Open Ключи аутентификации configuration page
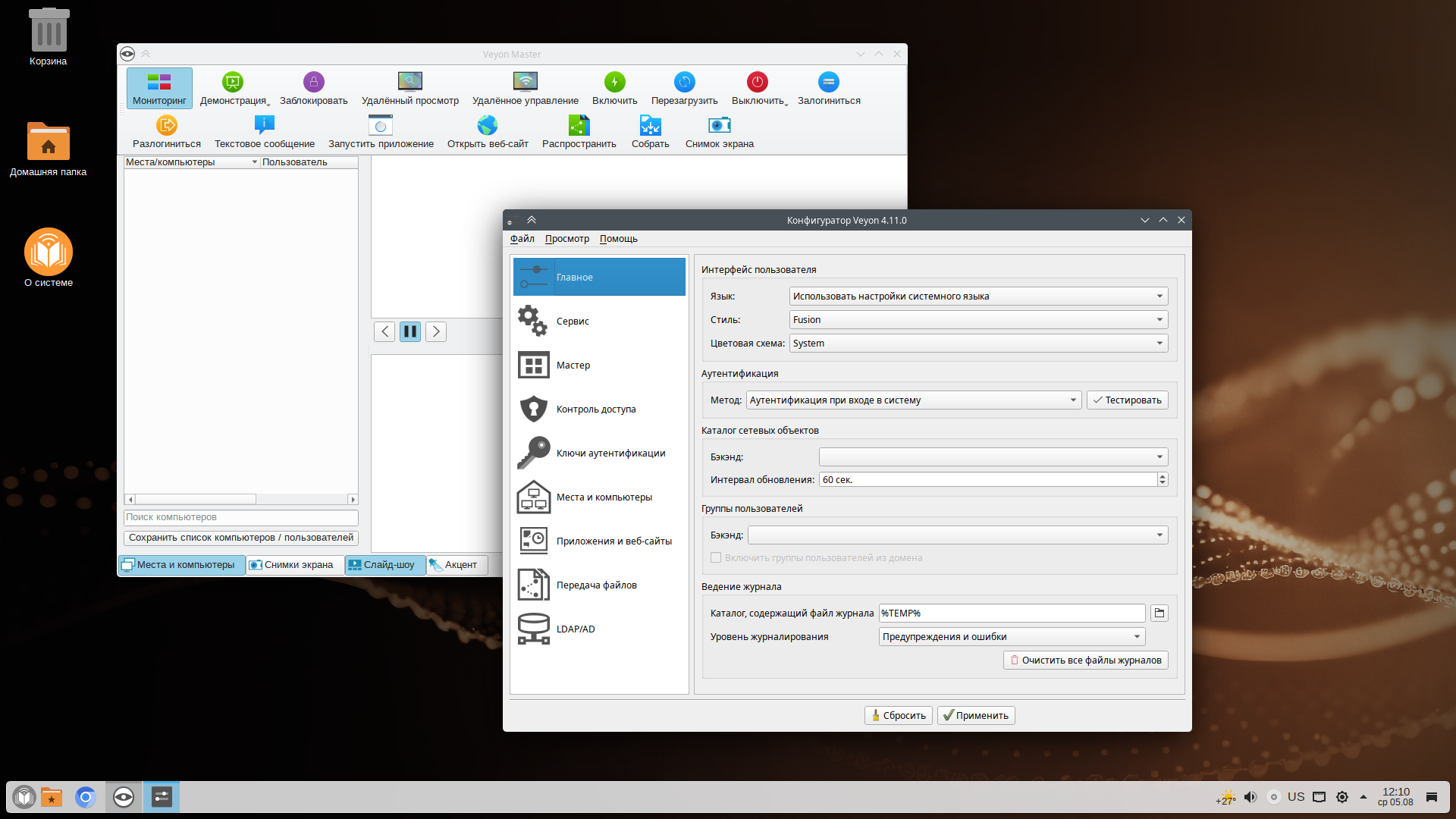Viewport: 1456px width, 819px height. pyautogui.click(x=599, y=453)
